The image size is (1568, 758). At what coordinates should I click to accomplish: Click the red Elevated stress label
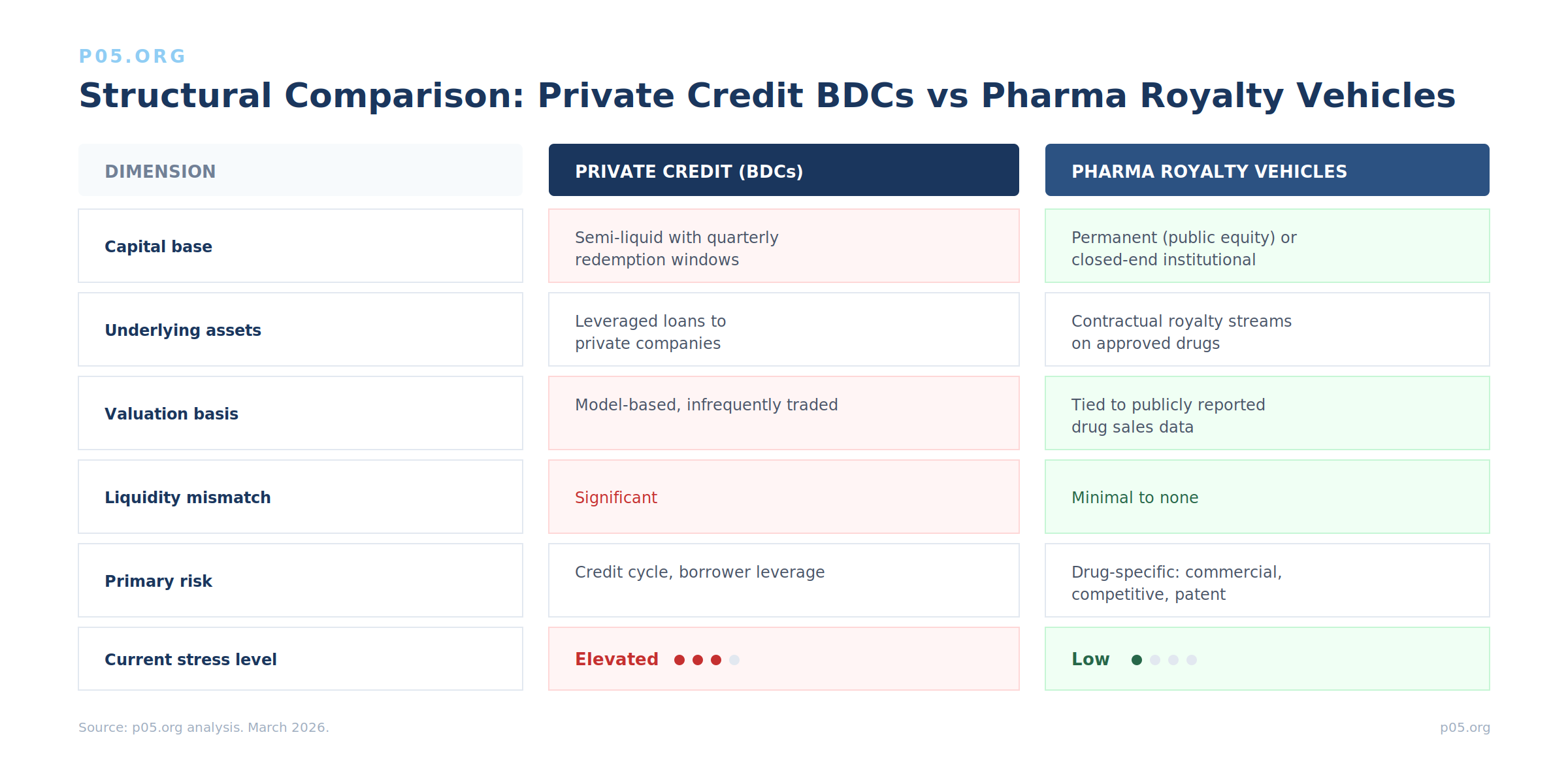click(x=616, y=659)
